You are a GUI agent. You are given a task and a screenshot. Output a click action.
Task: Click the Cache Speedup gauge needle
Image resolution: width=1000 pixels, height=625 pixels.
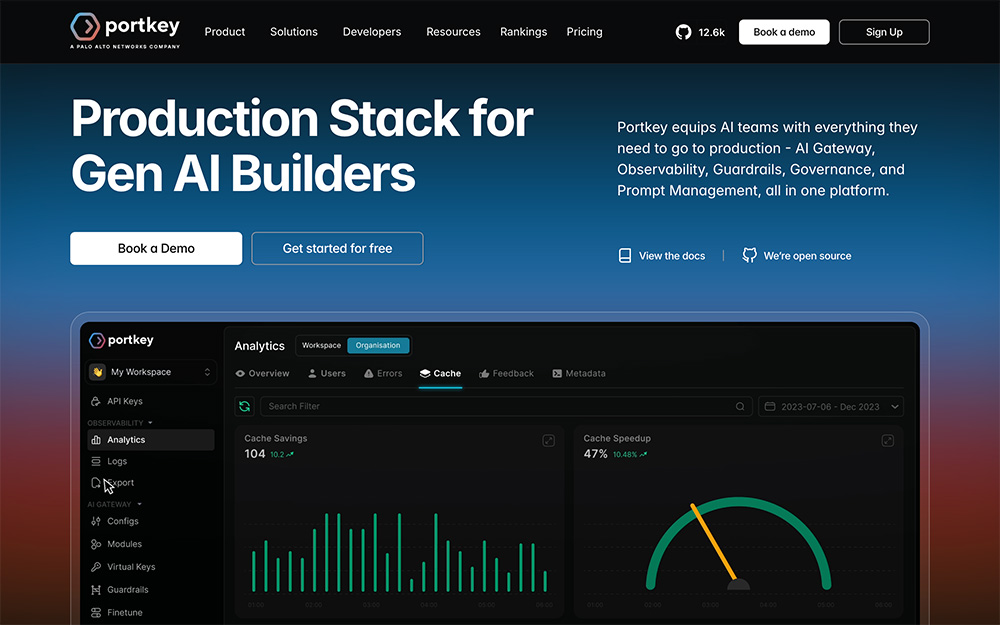(714, 541)
